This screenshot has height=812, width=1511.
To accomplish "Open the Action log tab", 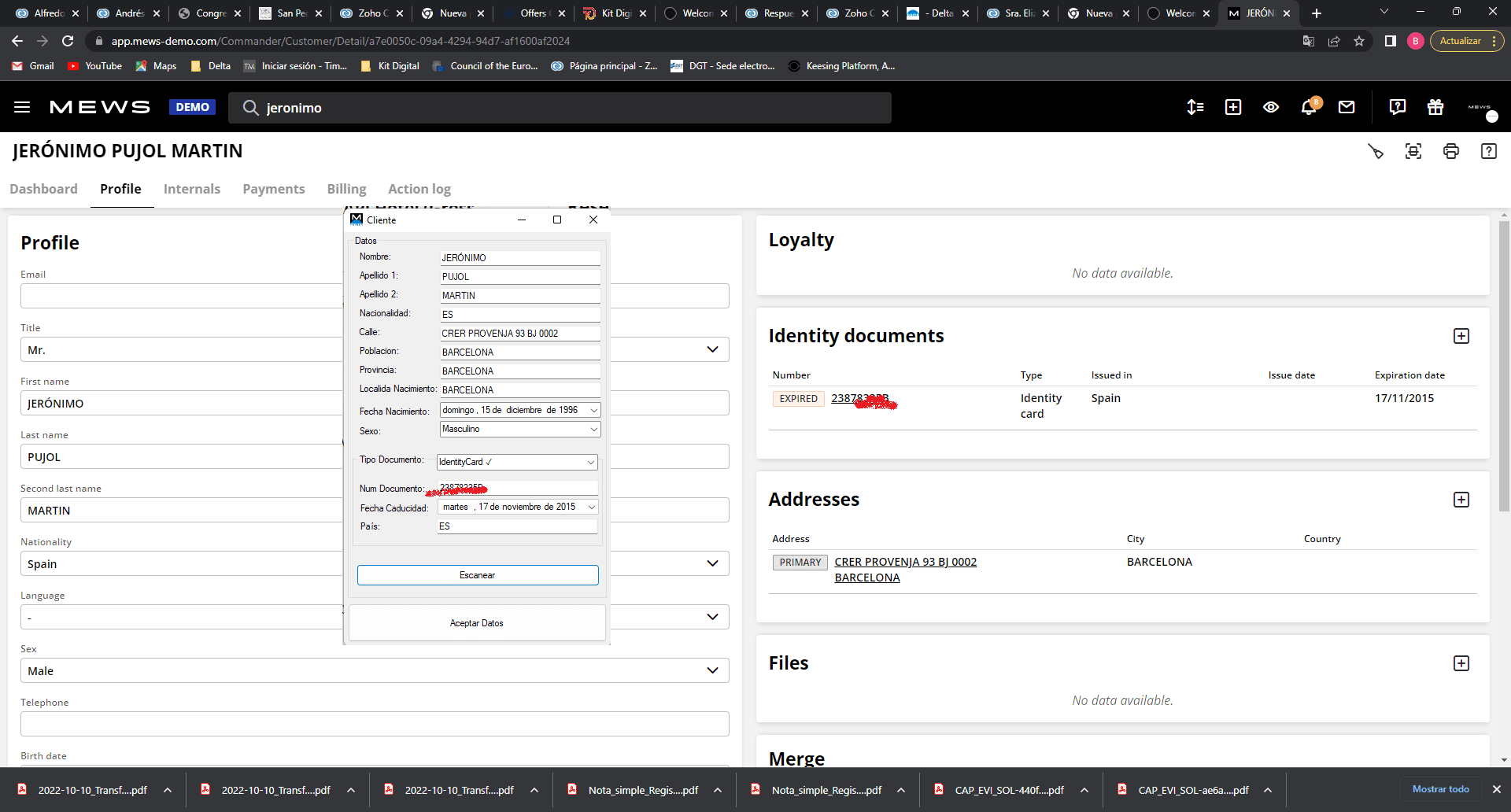I will point(419,189).
